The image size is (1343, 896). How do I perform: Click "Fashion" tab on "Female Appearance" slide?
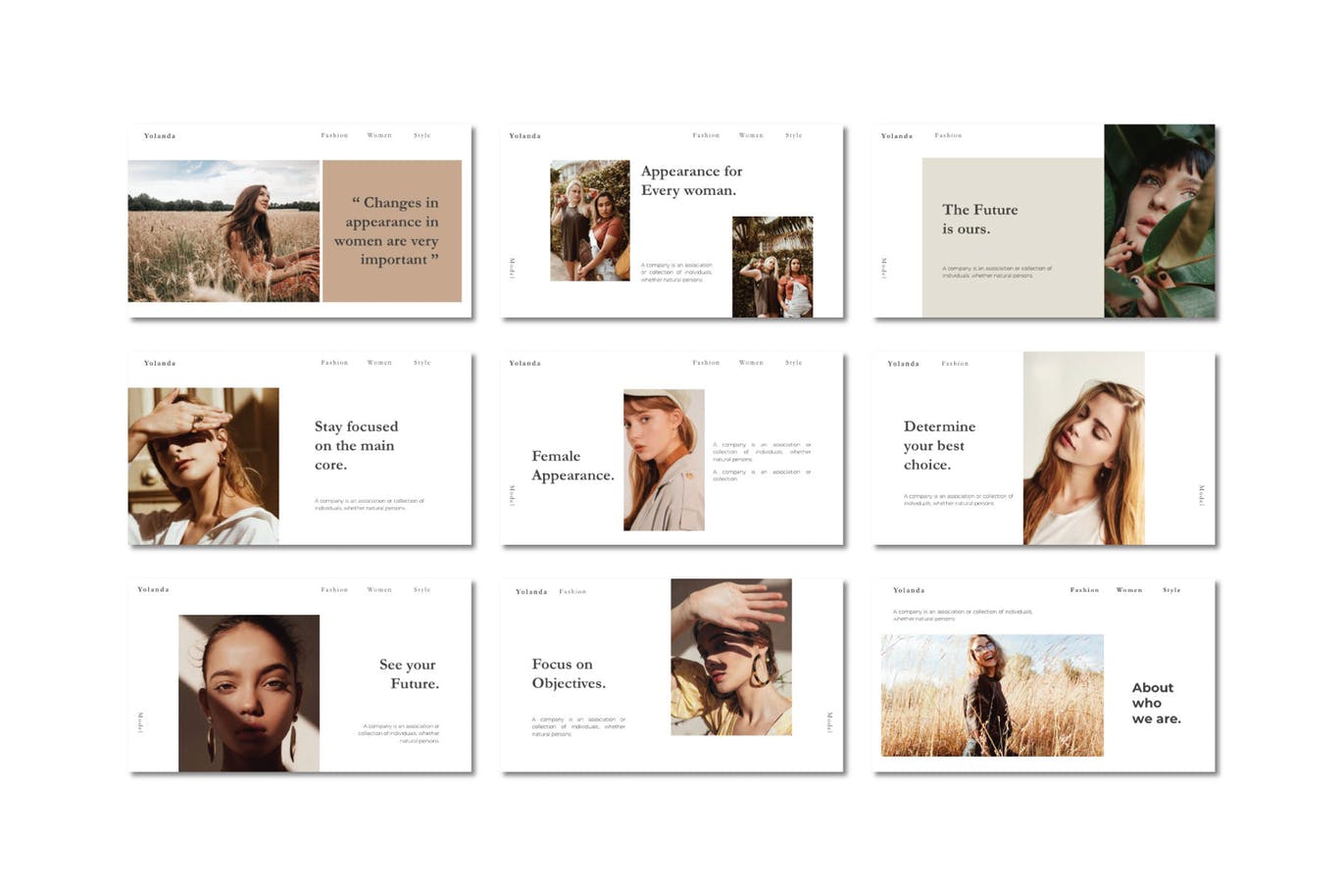[706, 363]
